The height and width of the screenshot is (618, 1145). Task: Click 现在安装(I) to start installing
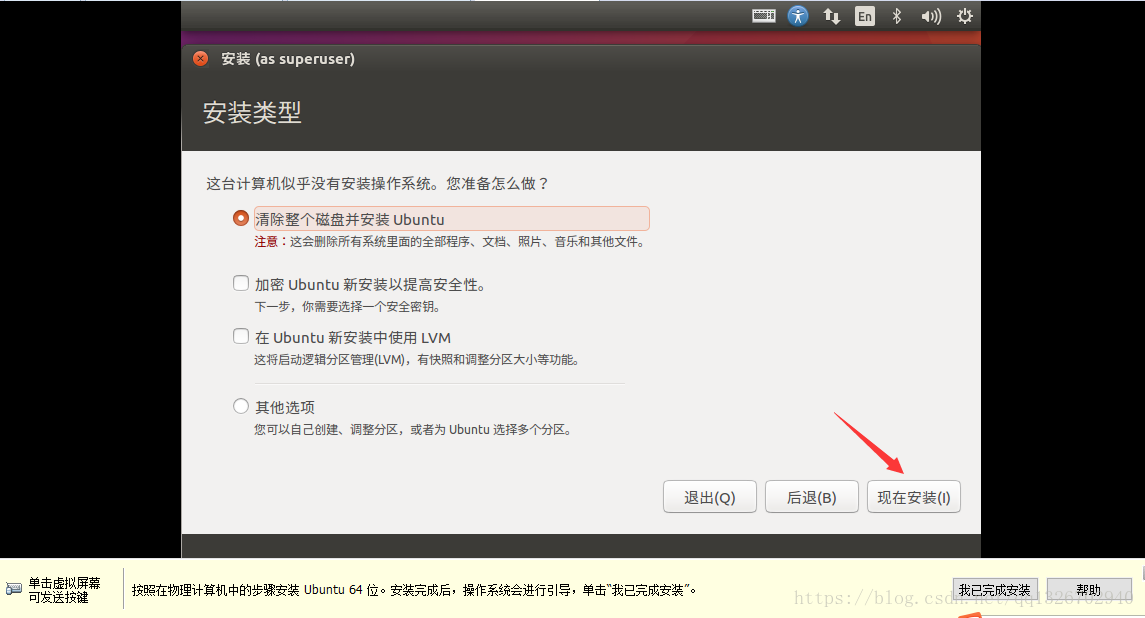coord(913,497)
